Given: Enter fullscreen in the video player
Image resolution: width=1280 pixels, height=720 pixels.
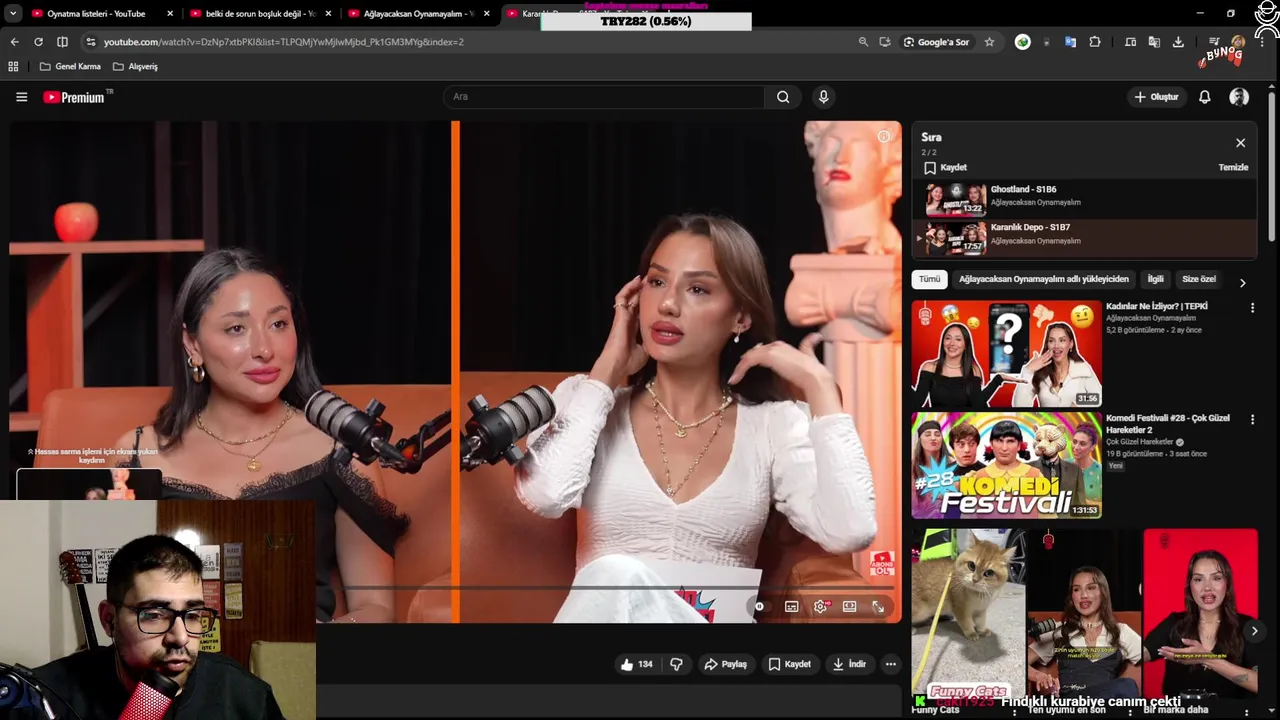Looking at the screenshot, I should [878, 606].
